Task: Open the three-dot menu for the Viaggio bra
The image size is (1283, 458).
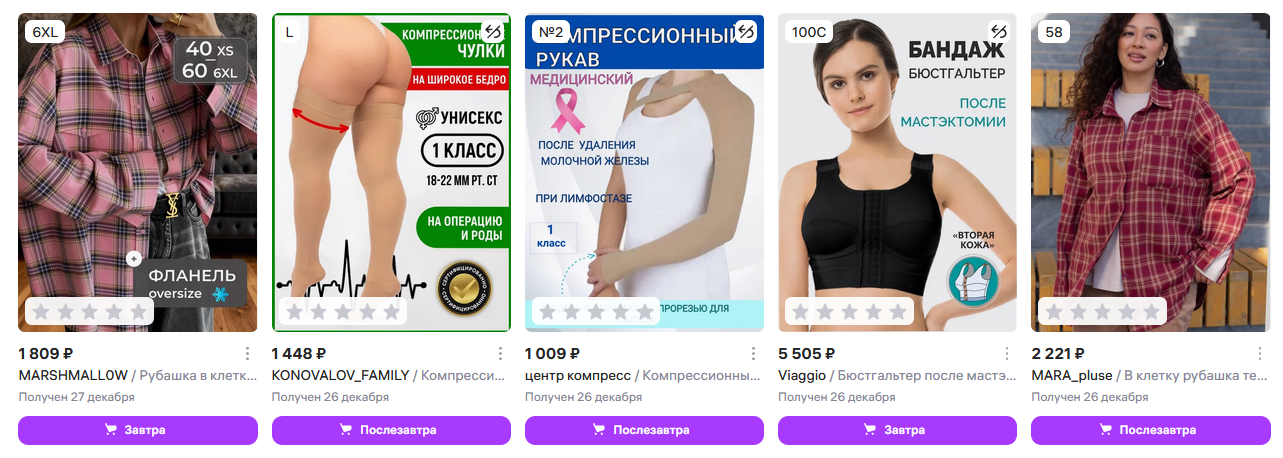Action: (1006, 354)
